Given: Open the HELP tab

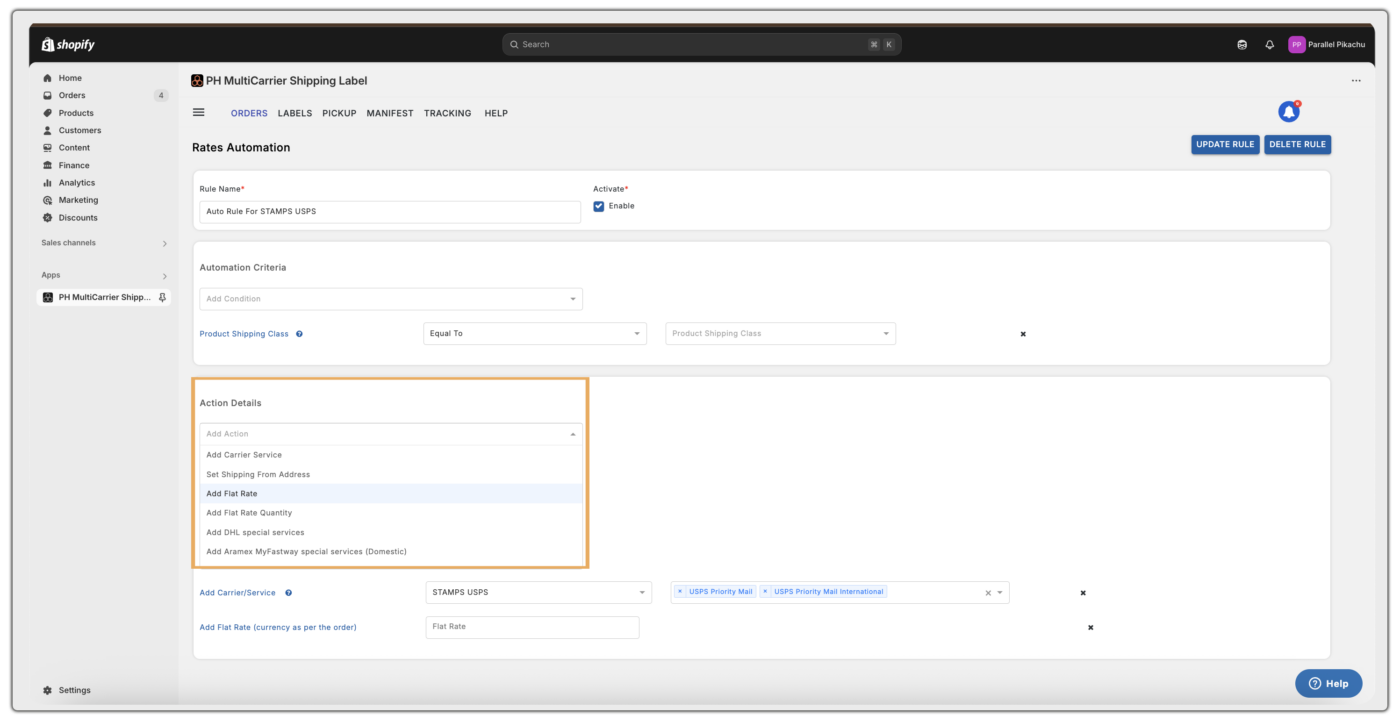Looking at the screenshot, I should (496, 113).
